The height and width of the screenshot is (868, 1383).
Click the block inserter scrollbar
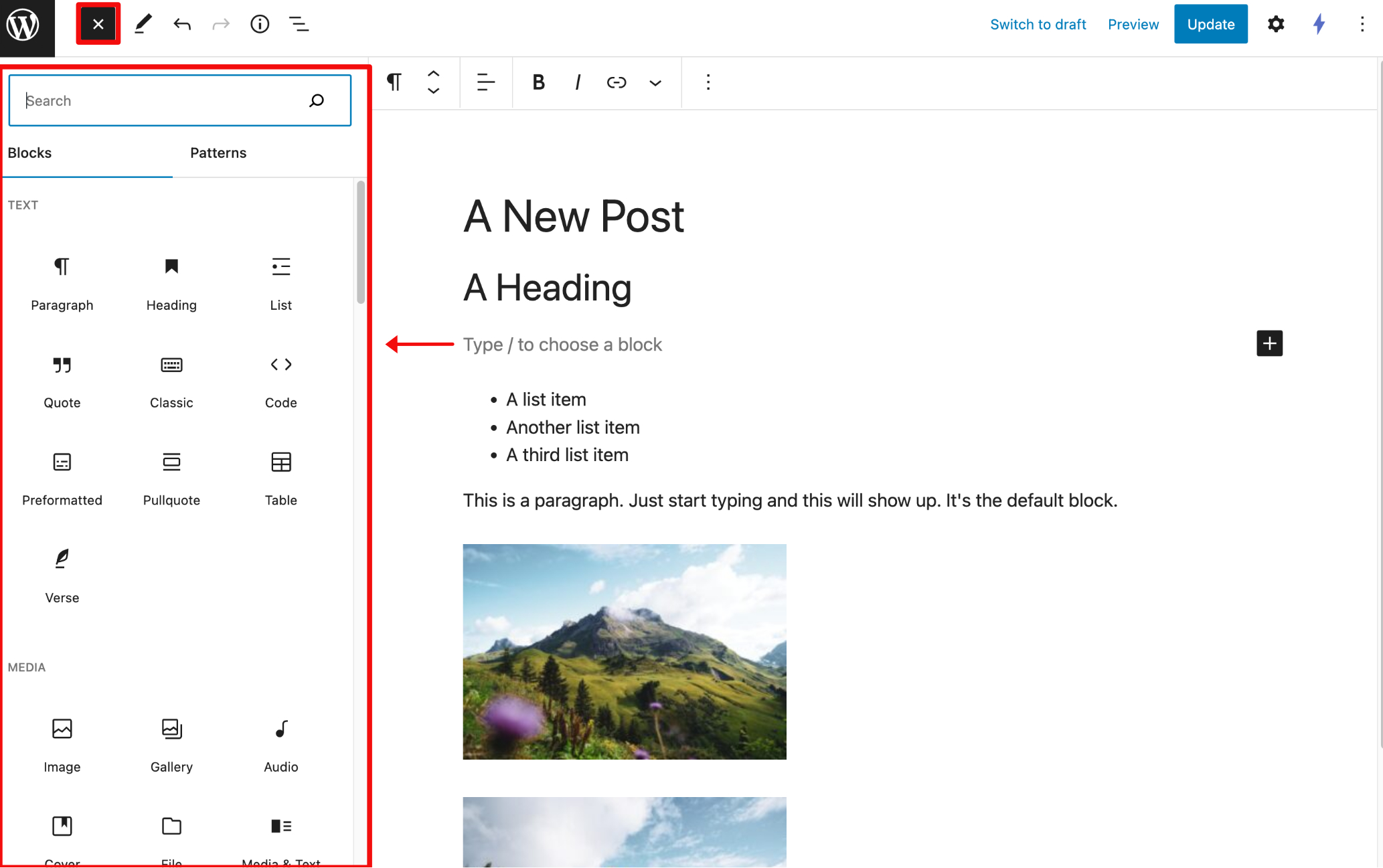pos(361,242)
